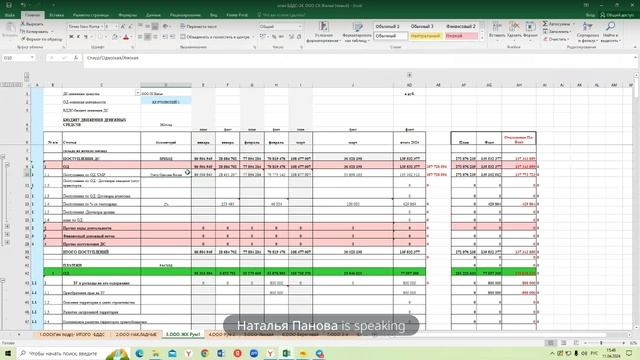640x360 pixels.
Task: Open the Вставить cells insert button
Action: point(497,31)
